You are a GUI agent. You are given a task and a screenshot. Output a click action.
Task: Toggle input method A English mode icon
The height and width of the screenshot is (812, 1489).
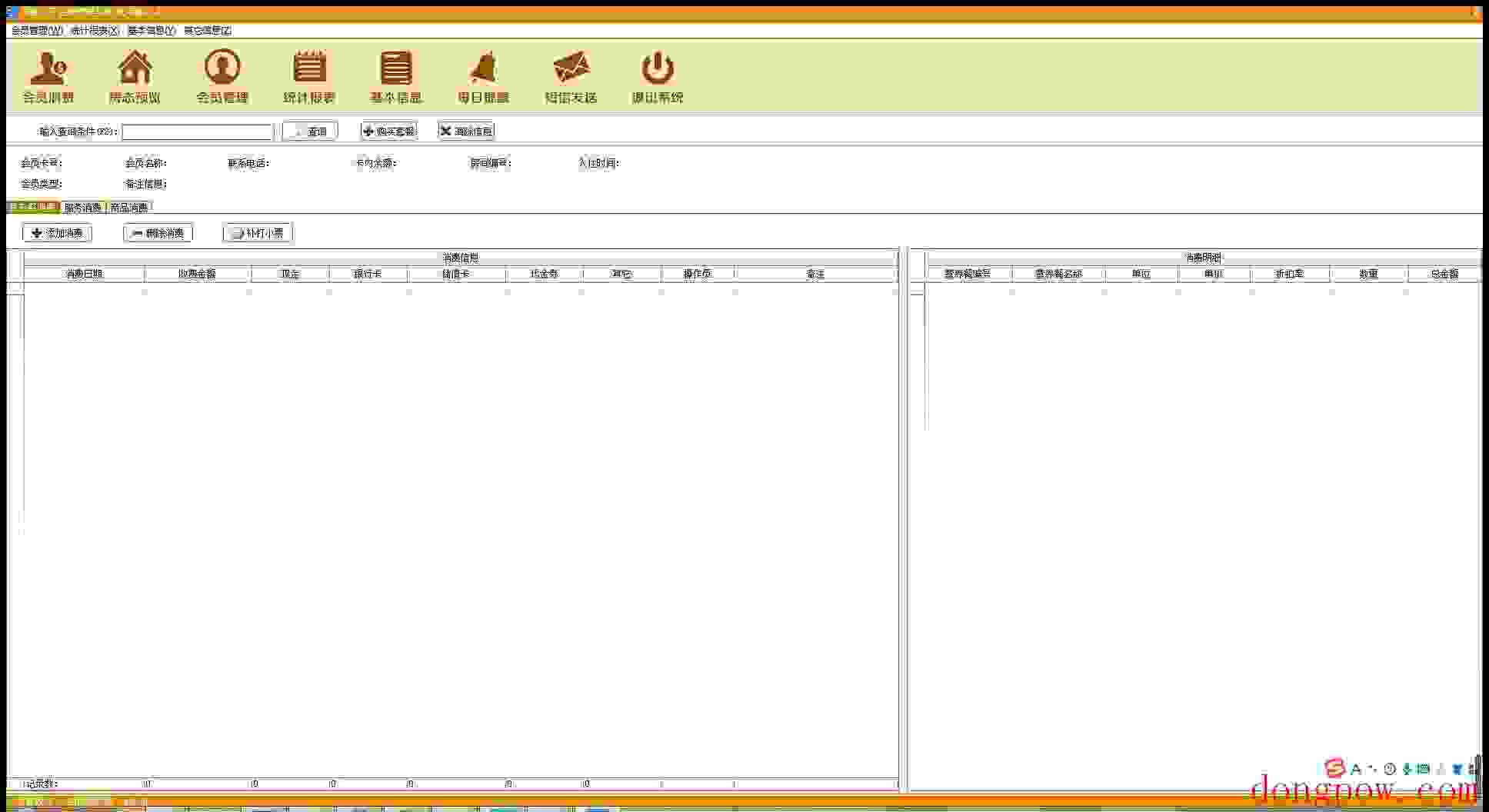[x=1356, y=768]
